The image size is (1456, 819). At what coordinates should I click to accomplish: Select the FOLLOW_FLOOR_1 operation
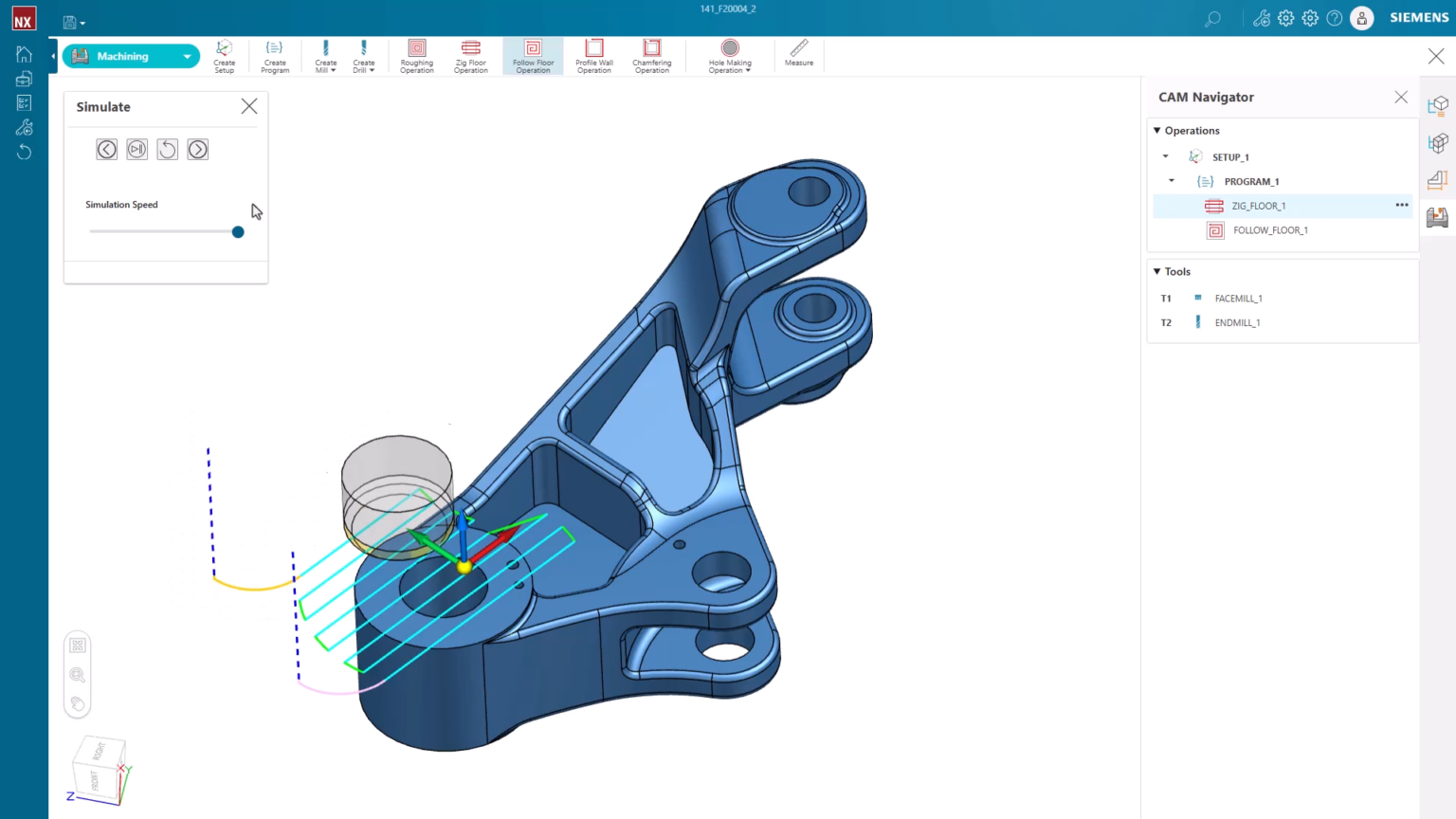coord(1270,229)
